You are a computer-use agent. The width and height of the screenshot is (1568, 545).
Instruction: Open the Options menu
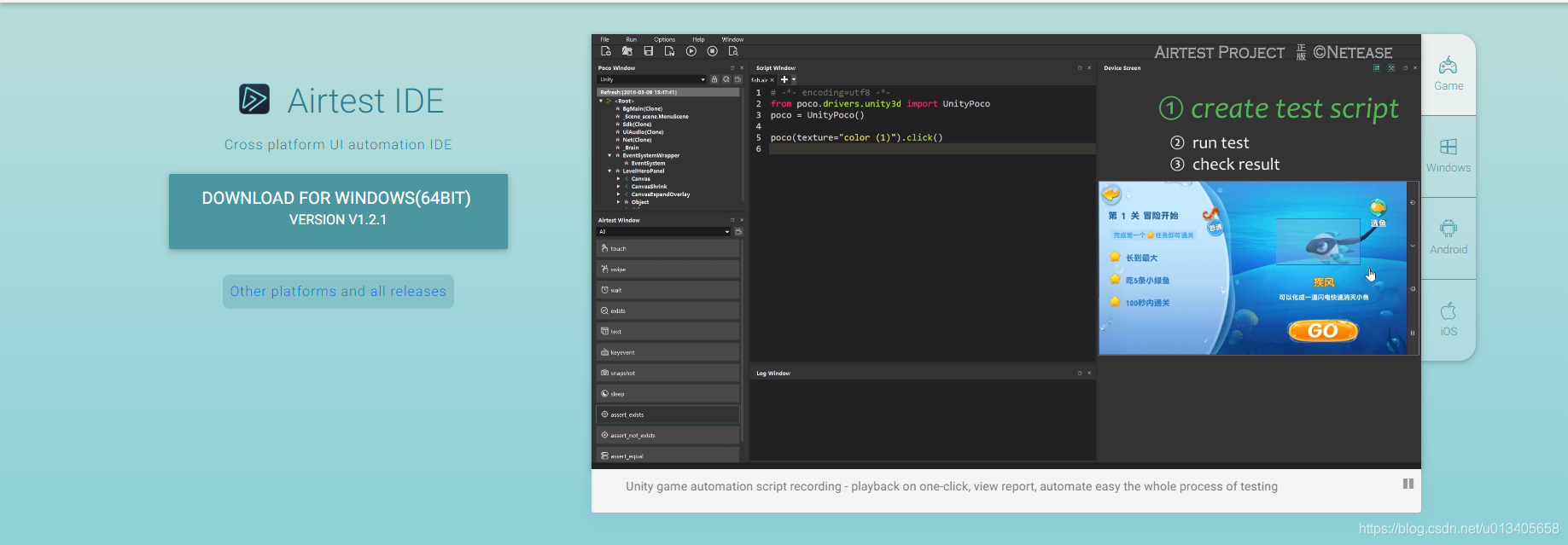(x=665, y=39)
